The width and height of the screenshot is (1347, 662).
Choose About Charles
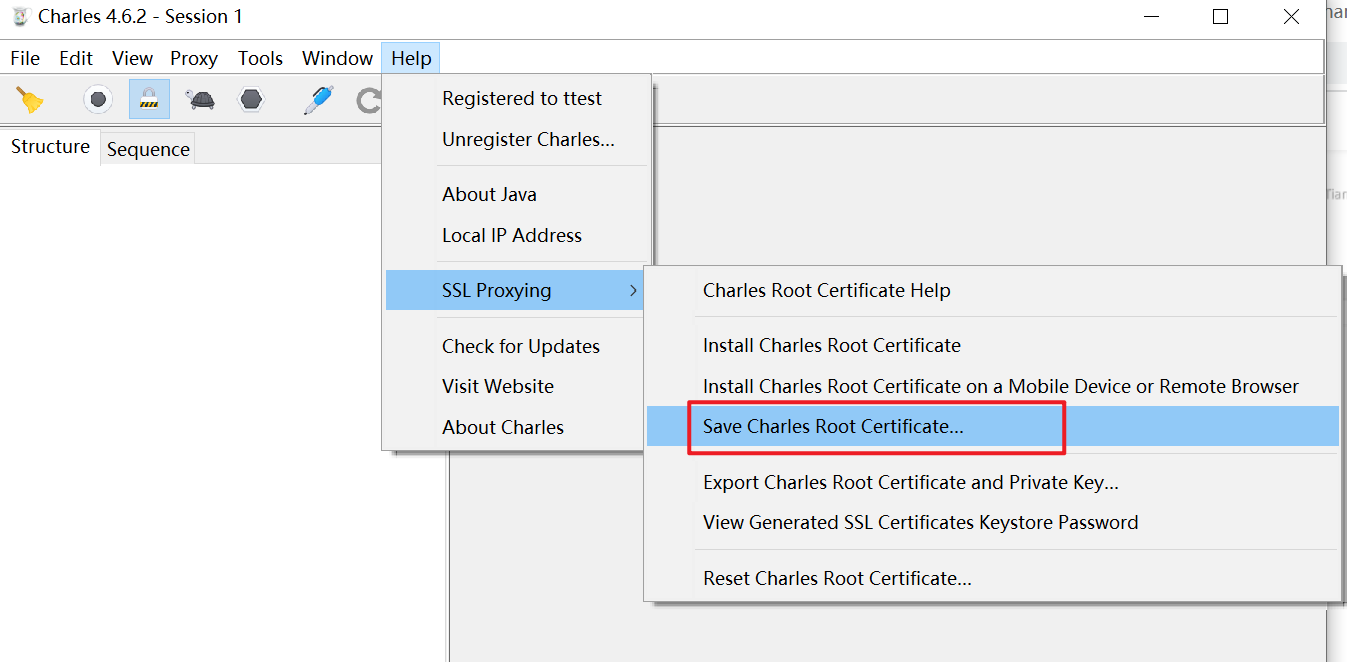(517, 427)
